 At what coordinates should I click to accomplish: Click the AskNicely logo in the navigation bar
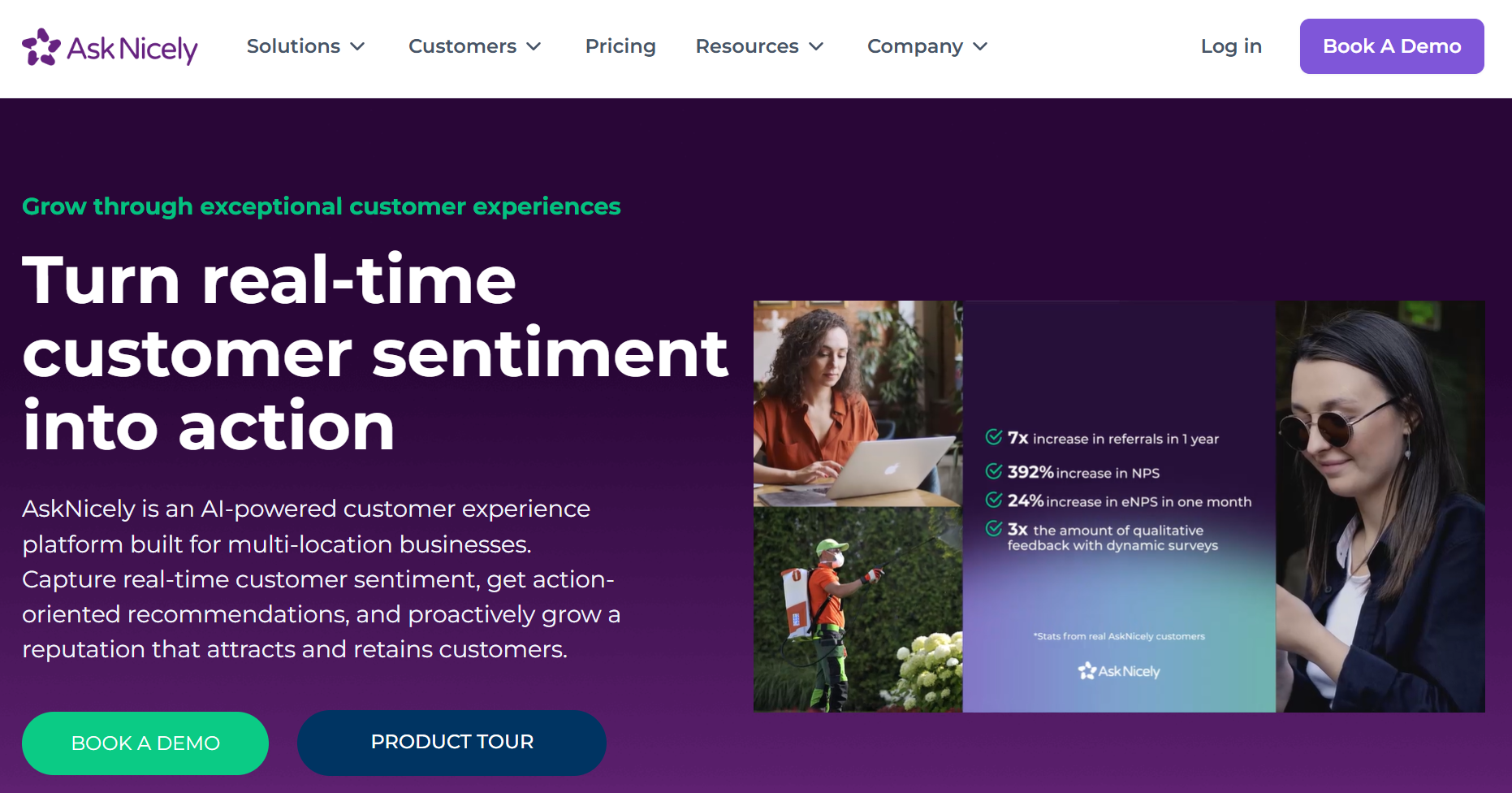pos(110,46)
